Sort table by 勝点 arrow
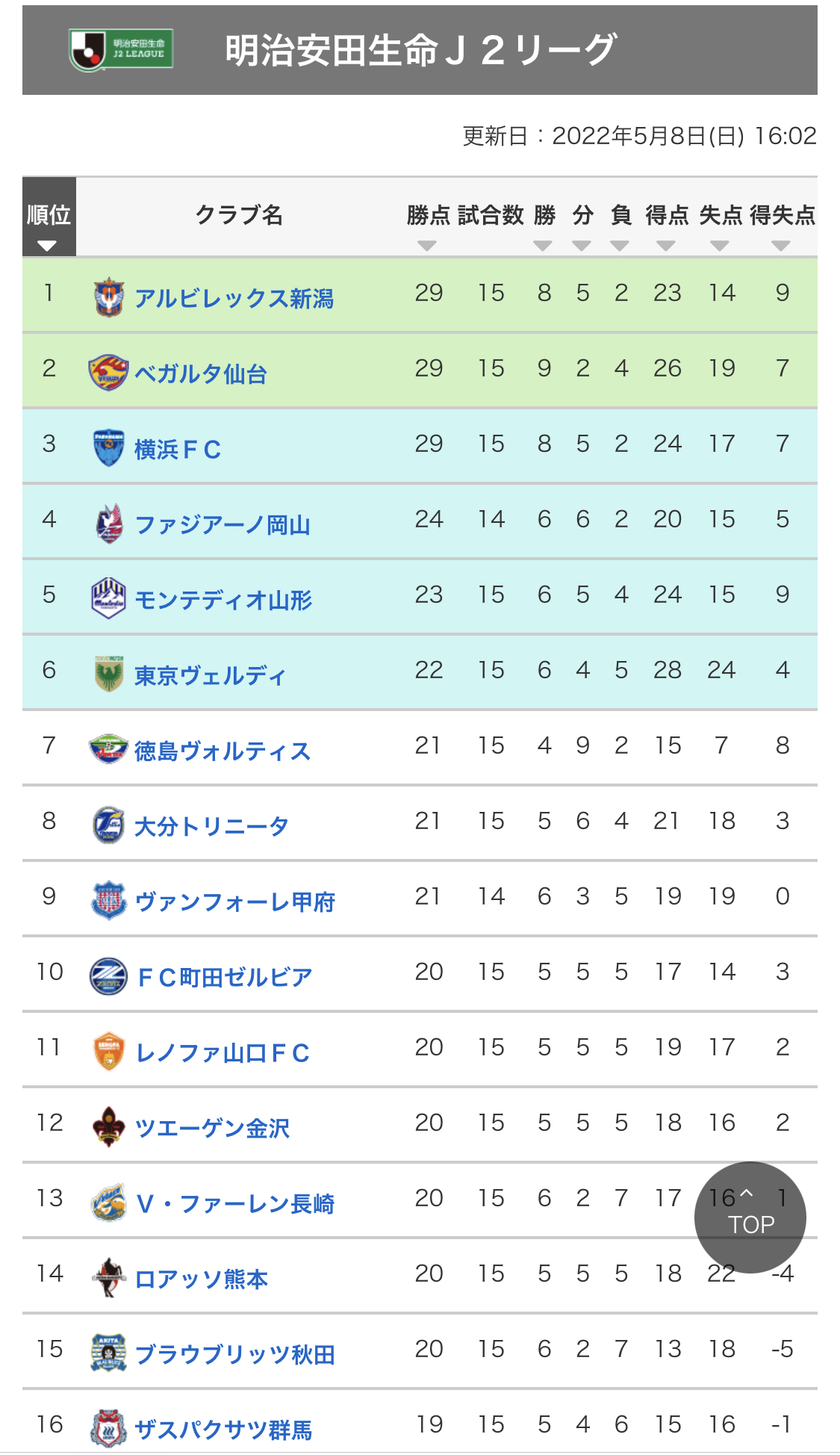 click(427, 246)
